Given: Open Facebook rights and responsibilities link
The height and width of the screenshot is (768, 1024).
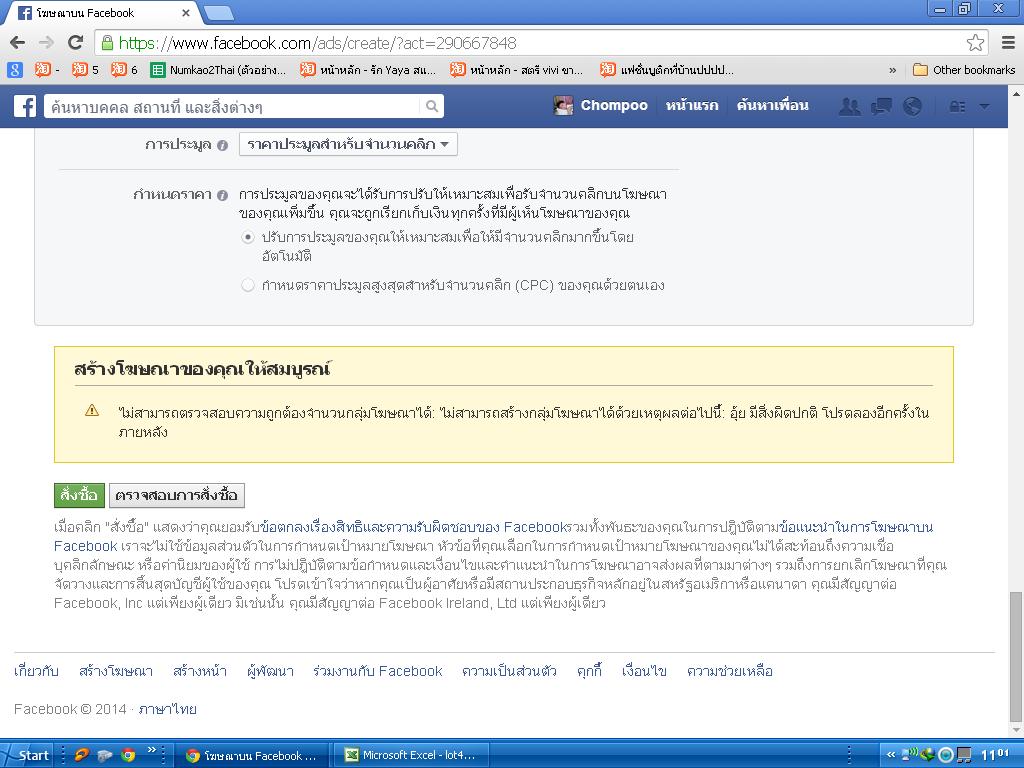Looking at the screenshot, I should (413, 527).
